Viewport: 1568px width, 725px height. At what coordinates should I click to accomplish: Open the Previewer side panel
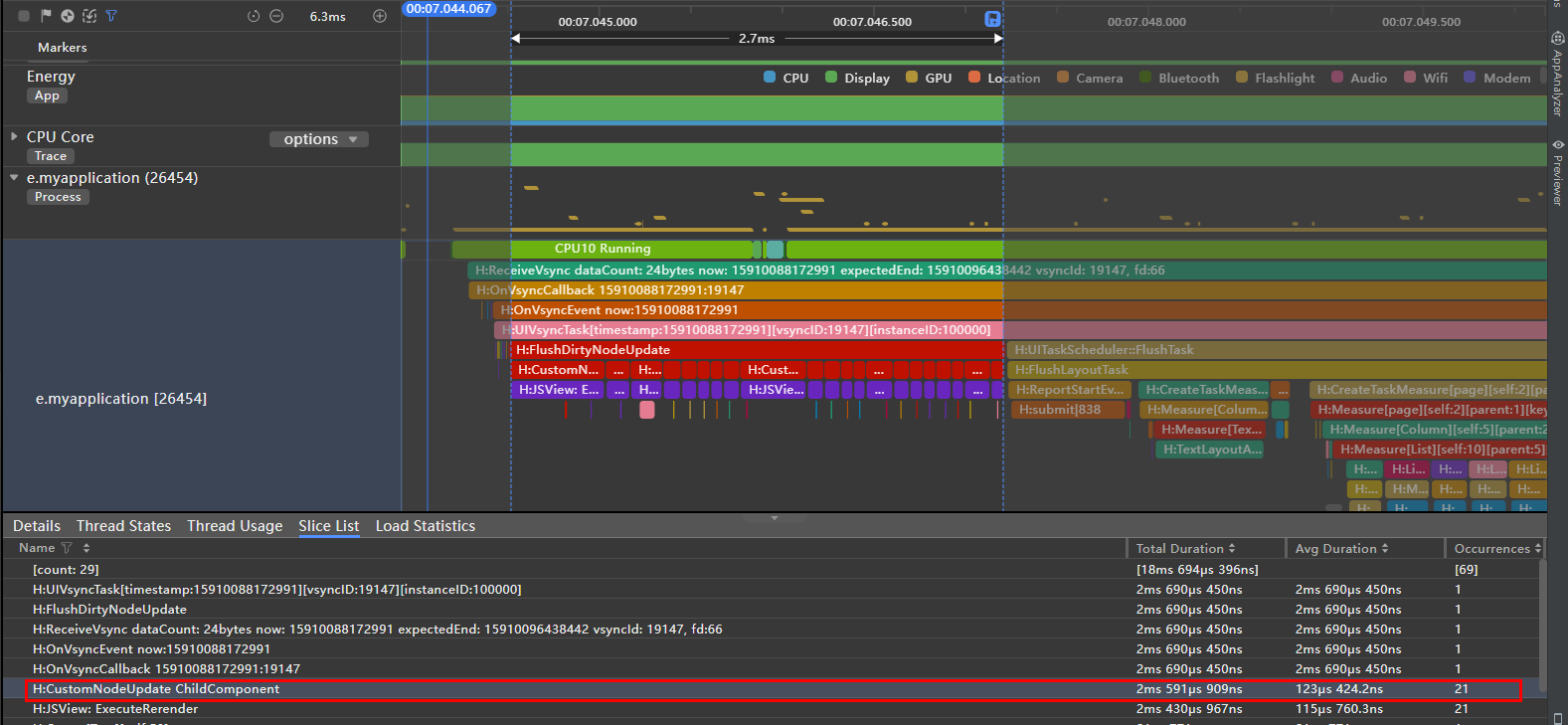click(1558, 173)
